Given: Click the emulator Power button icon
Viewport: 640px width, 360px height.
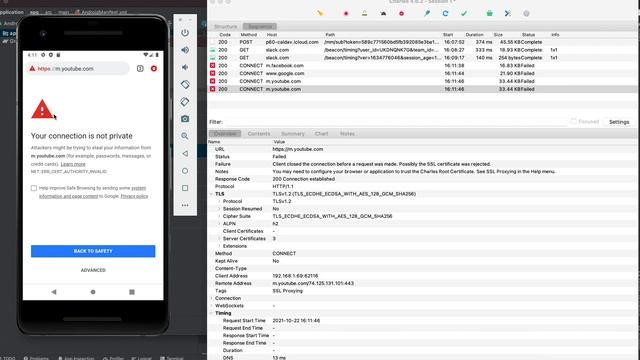Looking at the screenshot, I should click(x=185, y=33).
